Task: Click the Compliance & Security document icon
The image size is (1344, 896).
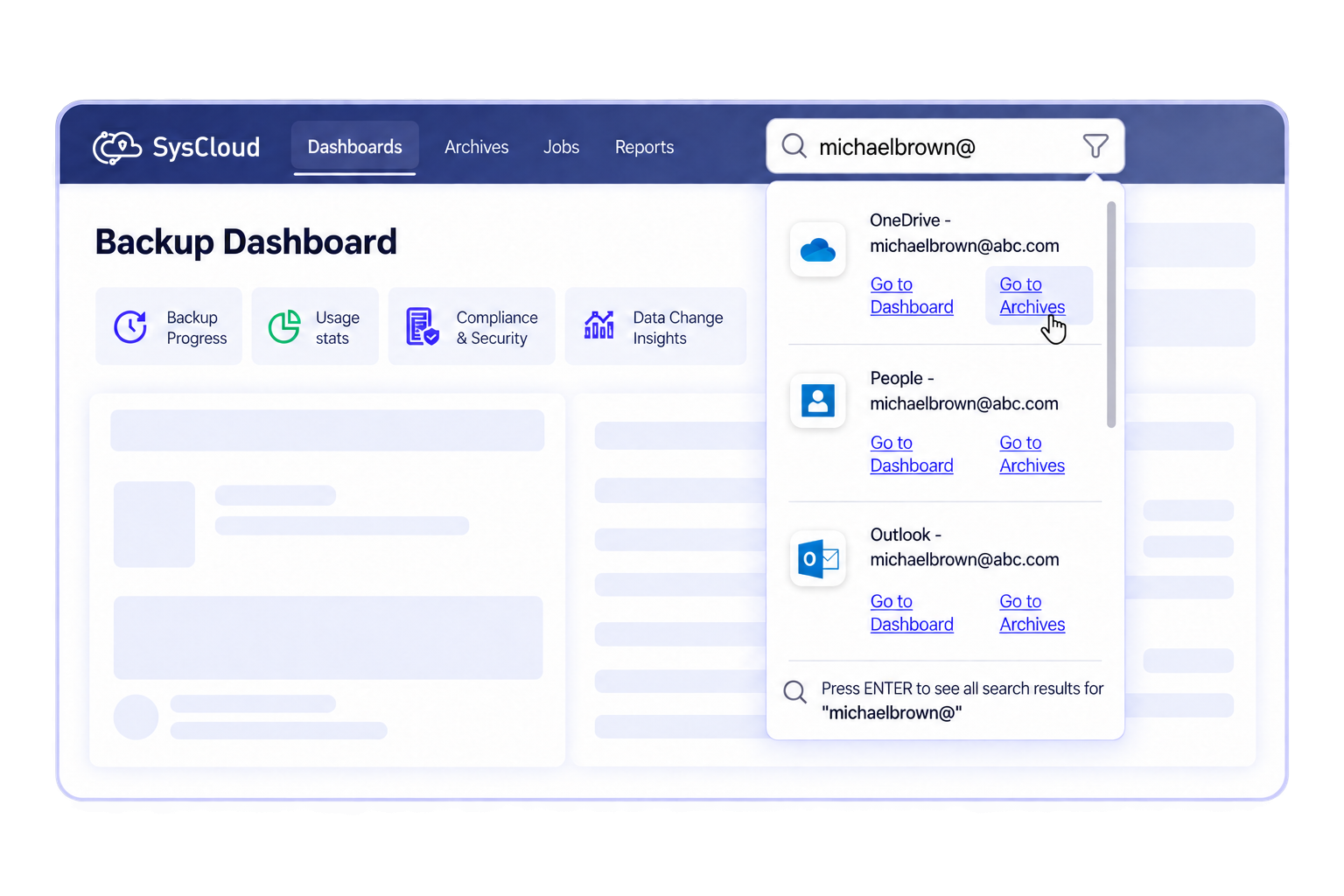Action: coord(422,326)
